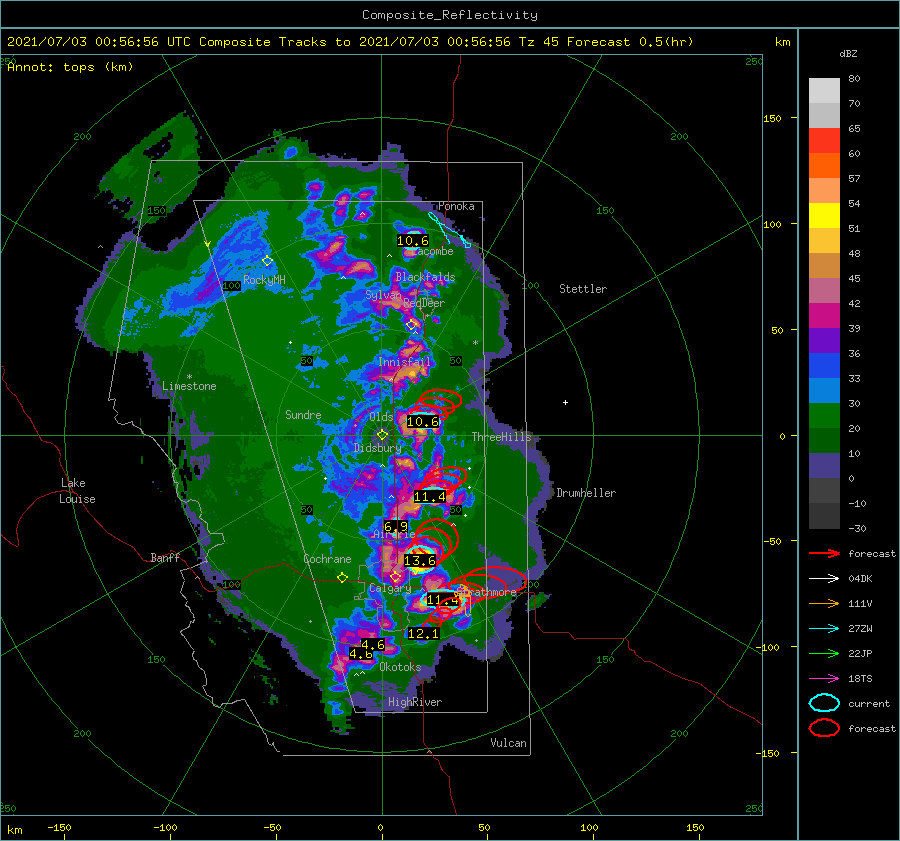This screenshot has height=841, width=900.
Task: Click the 6.9 tops label above Airdrie
Action: 395,526
